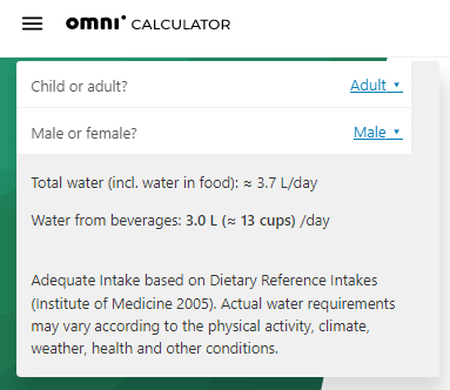Click the weather, health and other conditions line
The height and width of the screenshot is (390, 450).
(x=155, y=348)
